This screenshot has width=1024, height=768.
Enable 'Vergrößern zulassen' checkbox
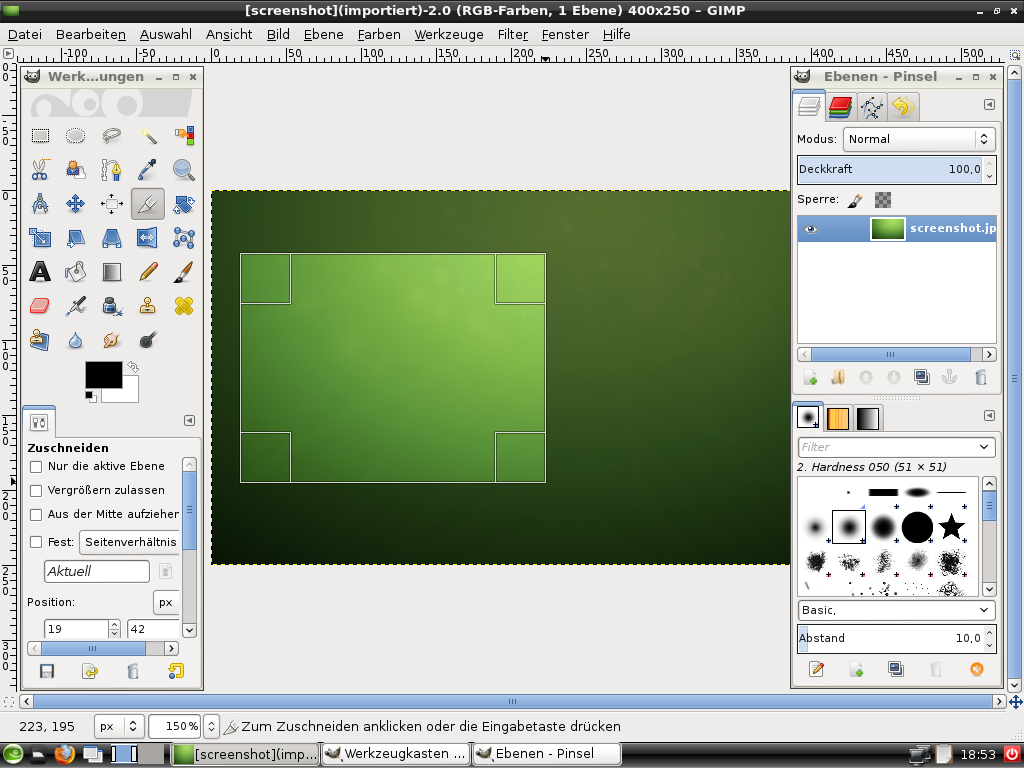(36, 491)
